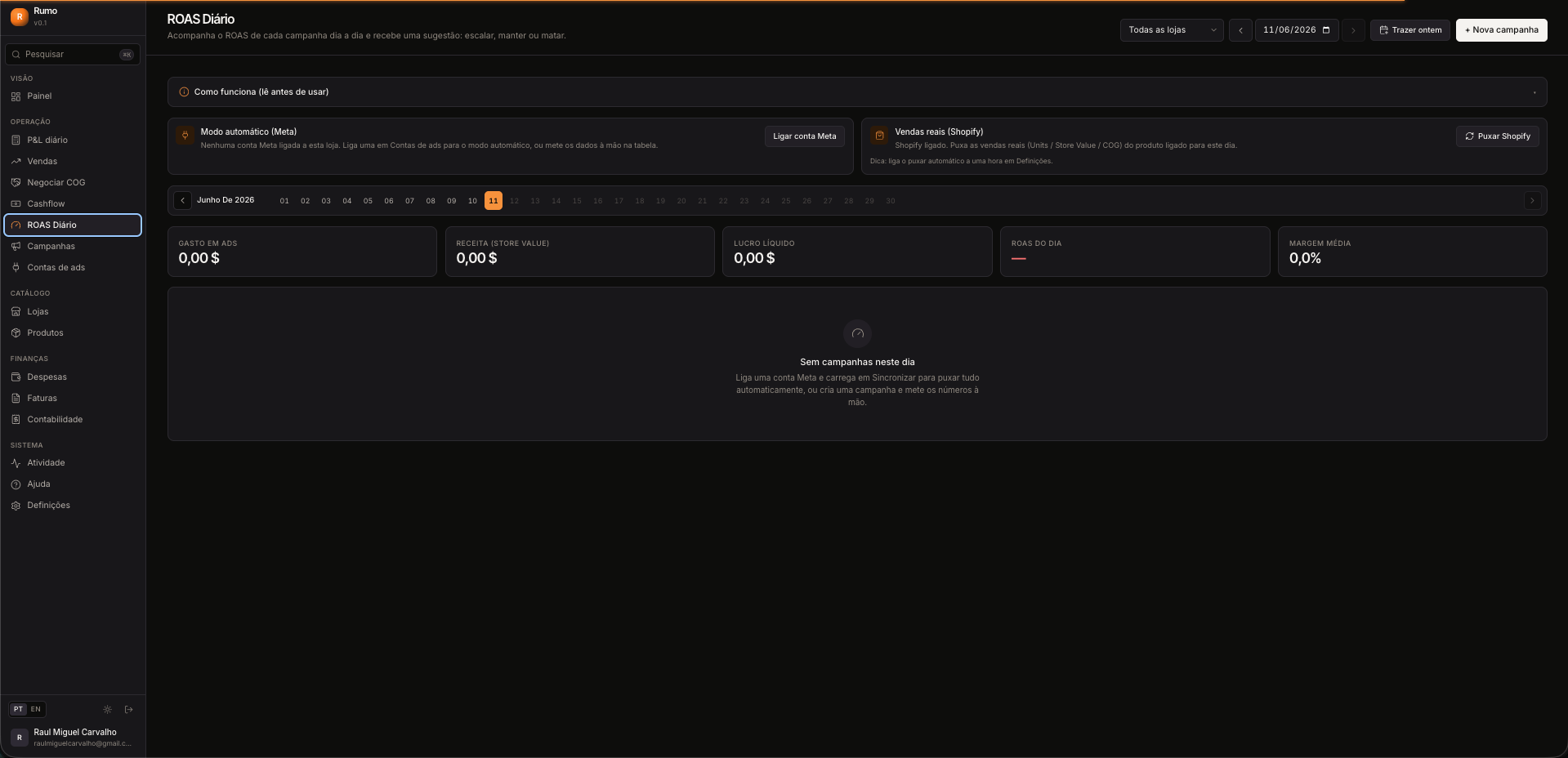Open the Cashflow menu item

73,204
